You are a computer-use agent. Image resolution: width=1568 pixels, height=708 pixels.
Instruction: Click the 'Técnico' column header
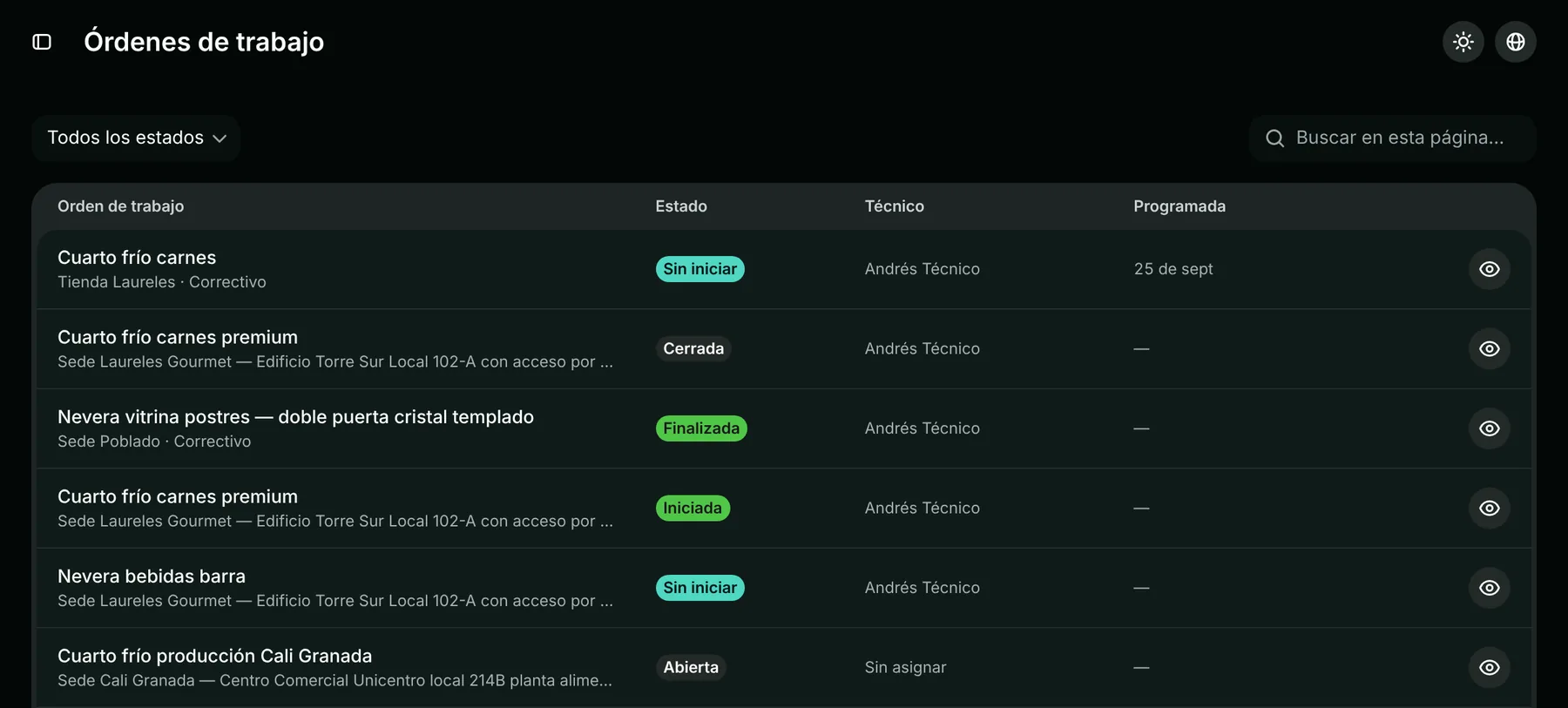click(895, 206)
